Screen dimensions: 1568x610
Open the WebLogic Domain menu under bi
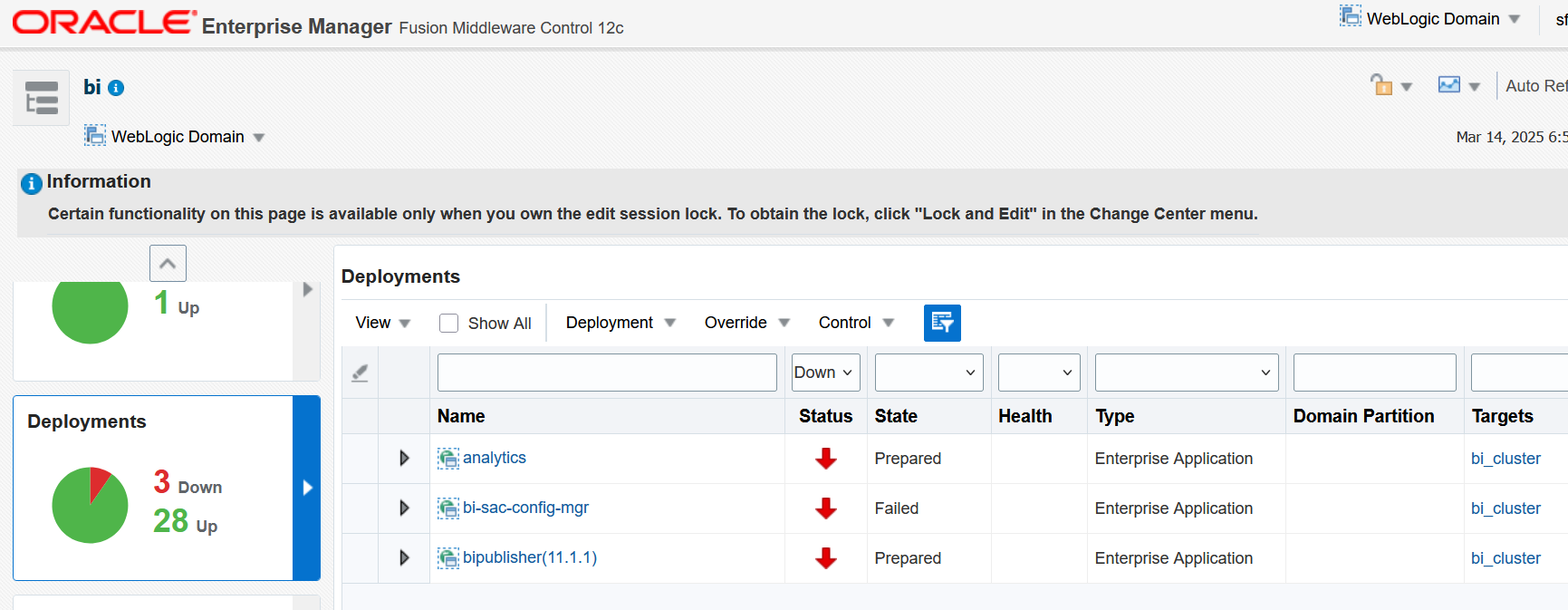(x=188, y=137)
